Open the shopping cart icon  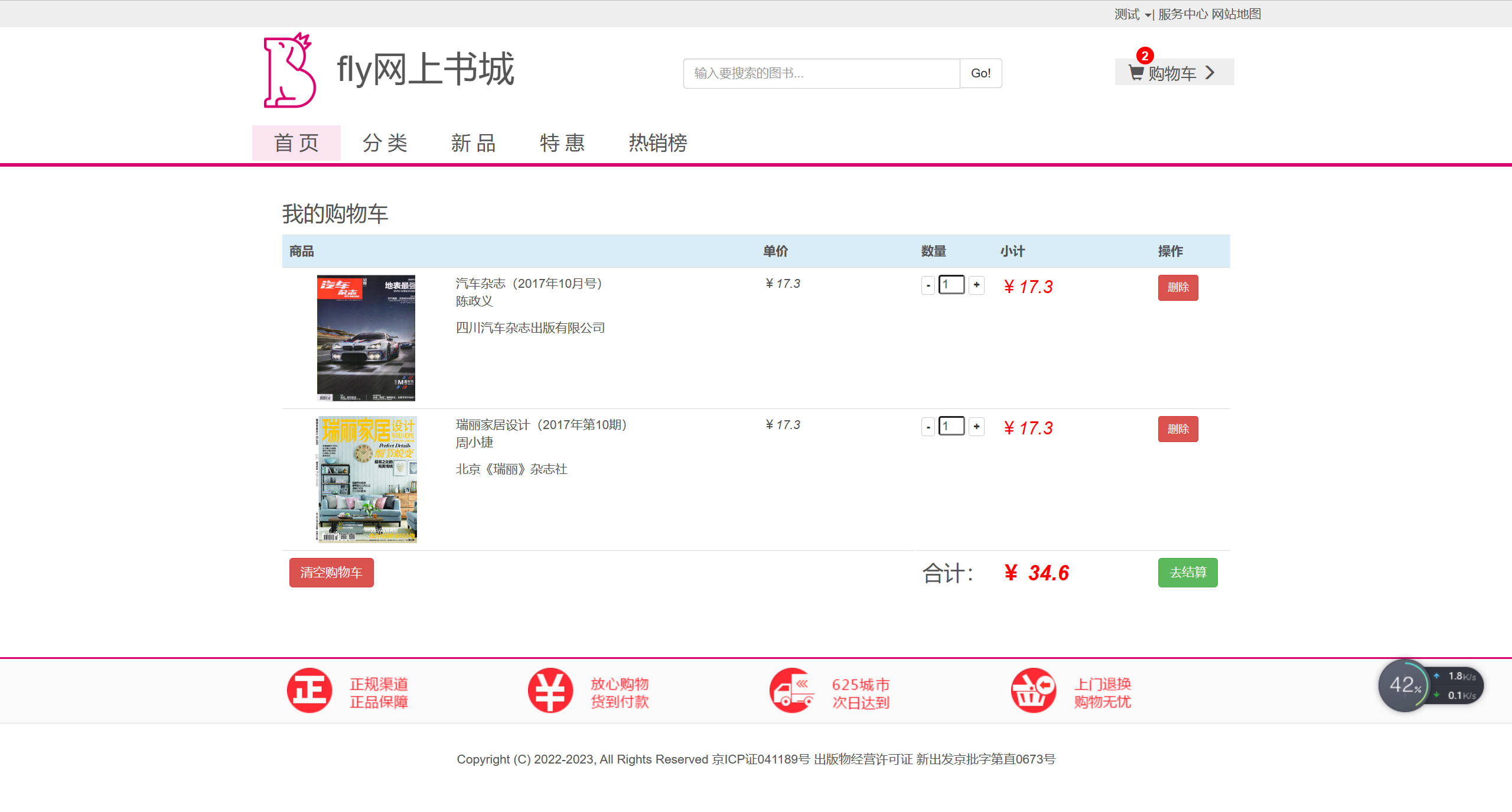point(1136,73)
